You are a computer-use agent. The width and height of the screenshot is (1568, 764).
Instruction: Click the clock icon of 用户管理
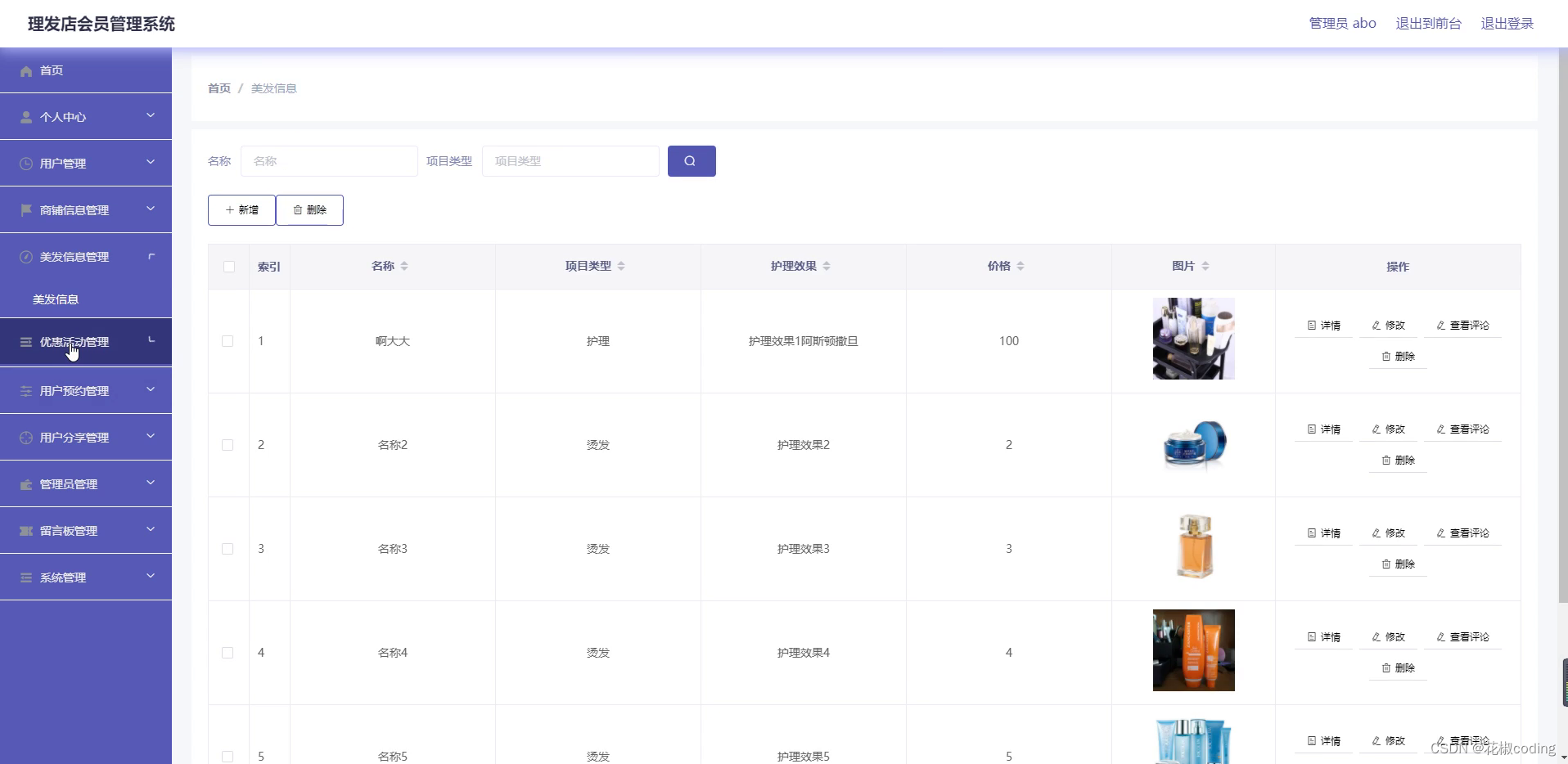tap(26, 164)
